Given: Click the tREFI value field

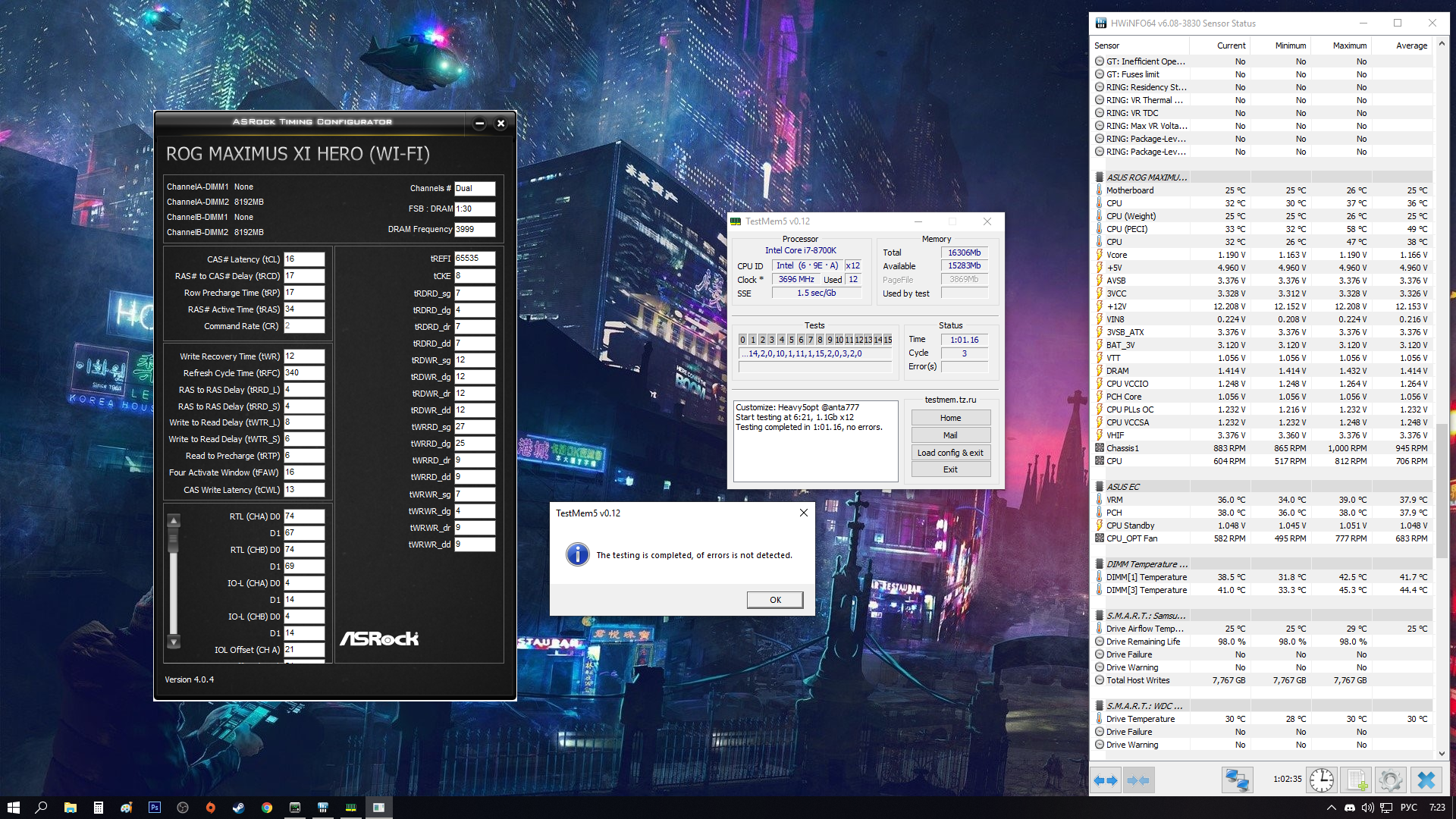Looking at the screenshot, I should click(474, 259).
